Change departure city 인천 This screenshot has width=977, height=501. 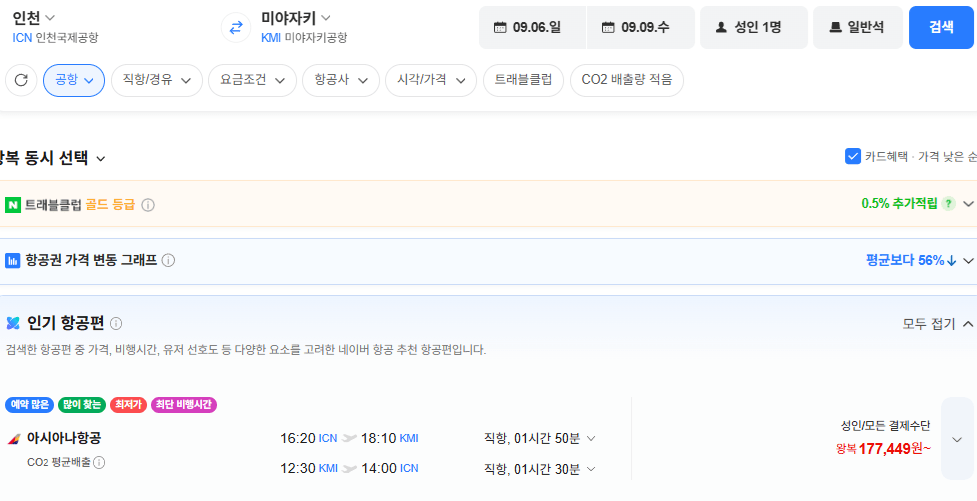coord(34,17)
